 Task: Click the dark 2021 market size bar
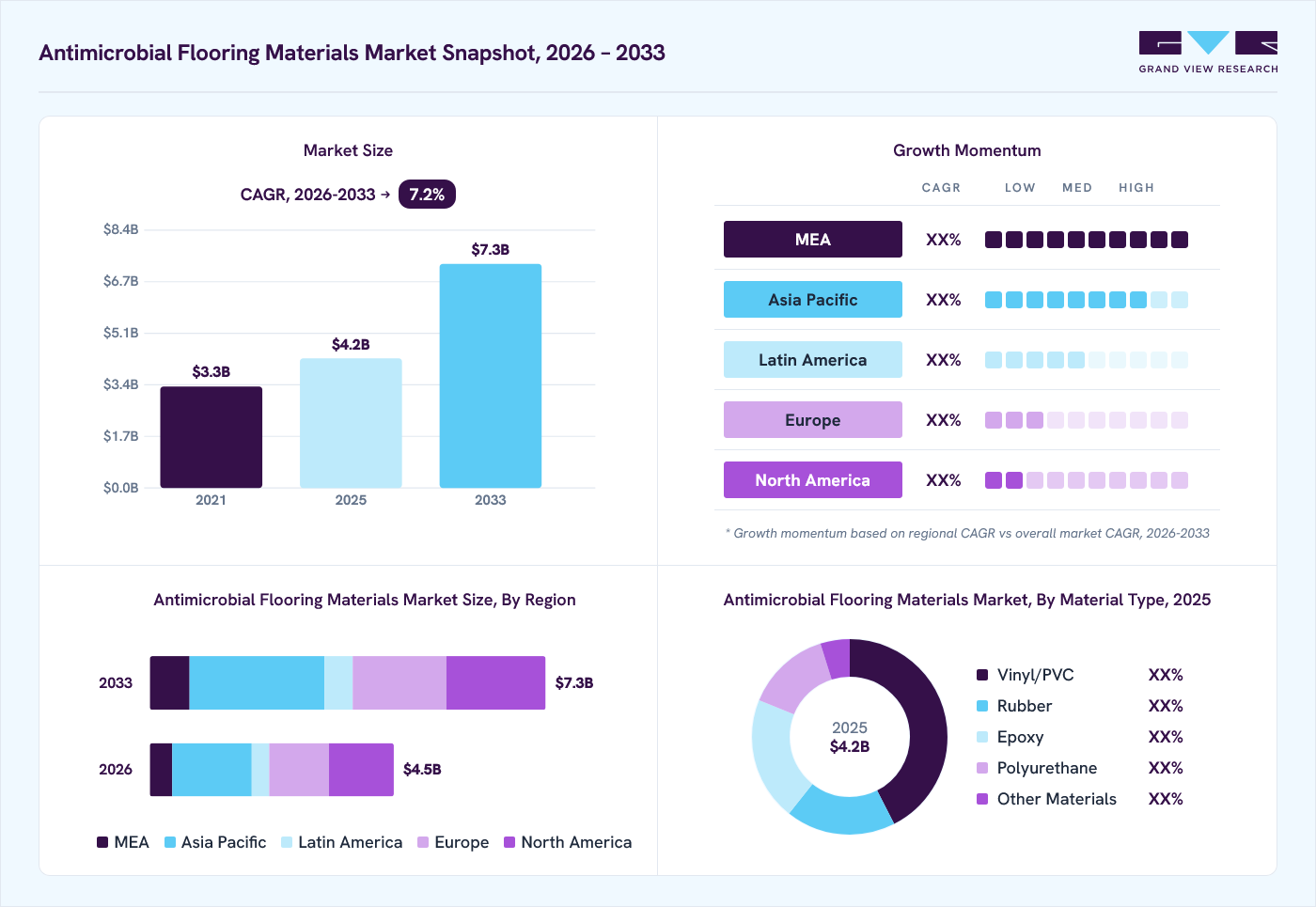211,437
